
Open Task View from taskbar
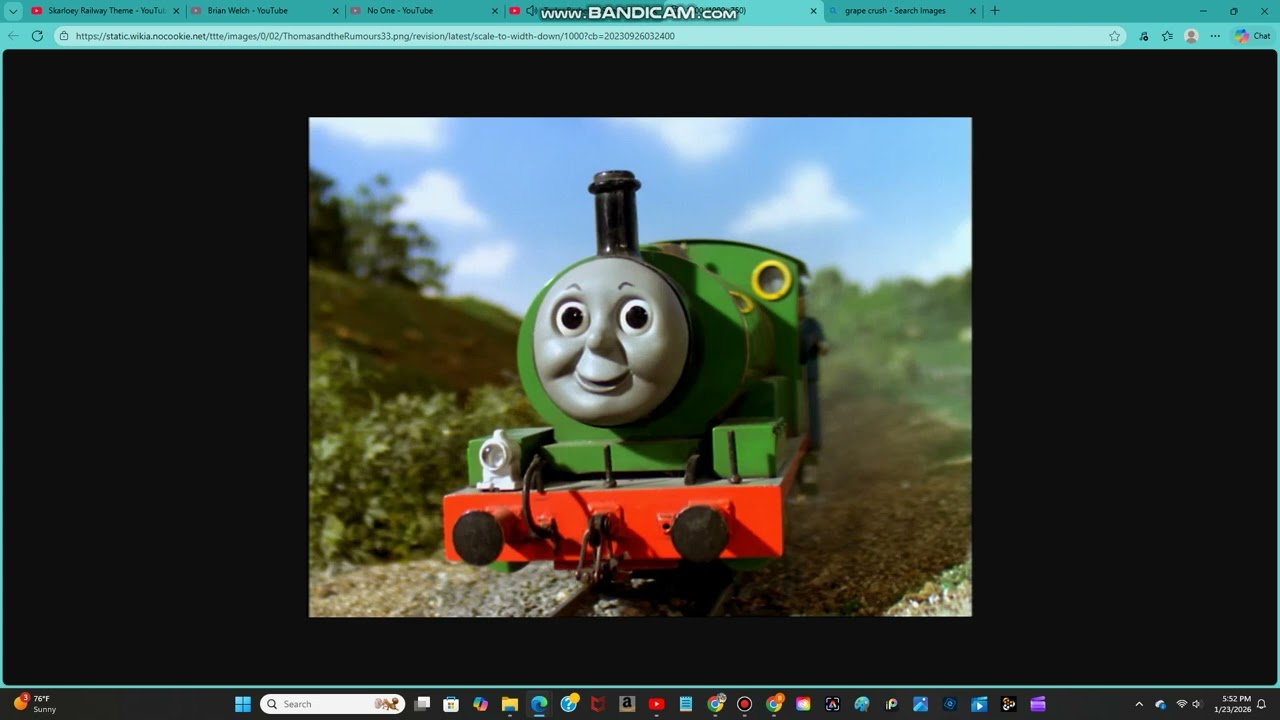click(x=422, y=704)
